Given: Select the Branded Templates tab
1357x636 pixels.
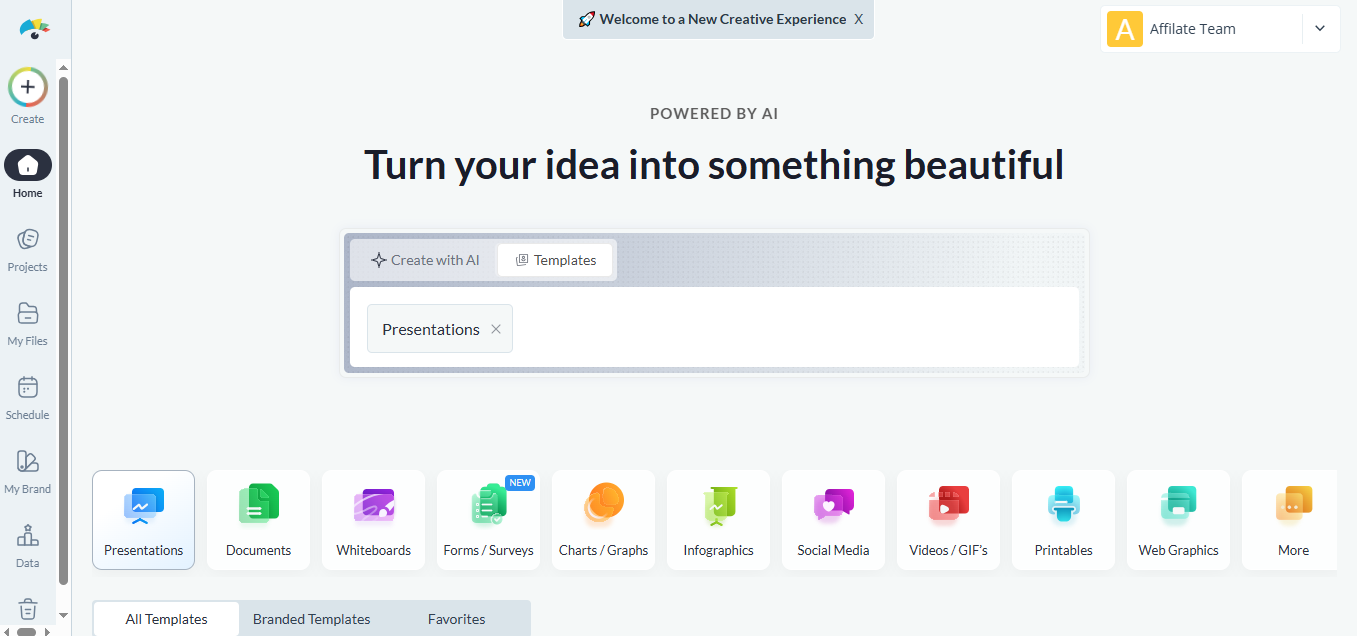Looking at the screenshot, I should coord(312,619).
